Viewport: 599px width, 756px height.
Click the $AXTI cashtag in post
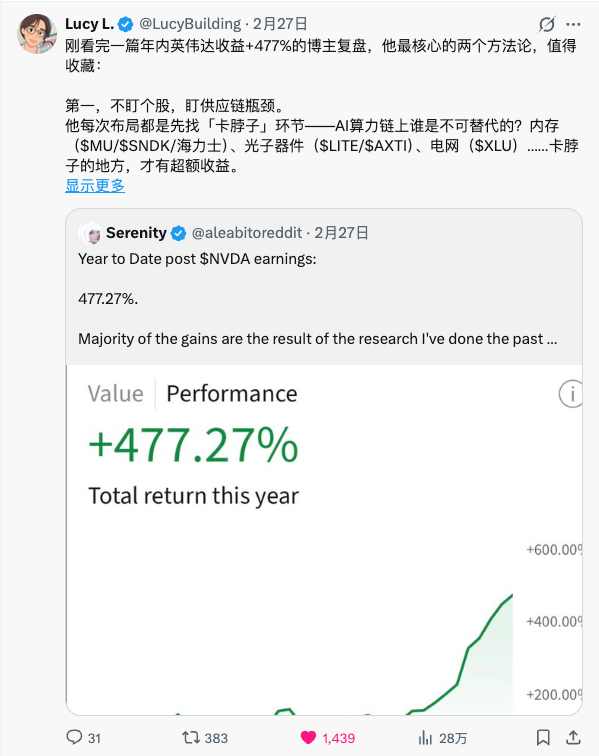[386, 146]
